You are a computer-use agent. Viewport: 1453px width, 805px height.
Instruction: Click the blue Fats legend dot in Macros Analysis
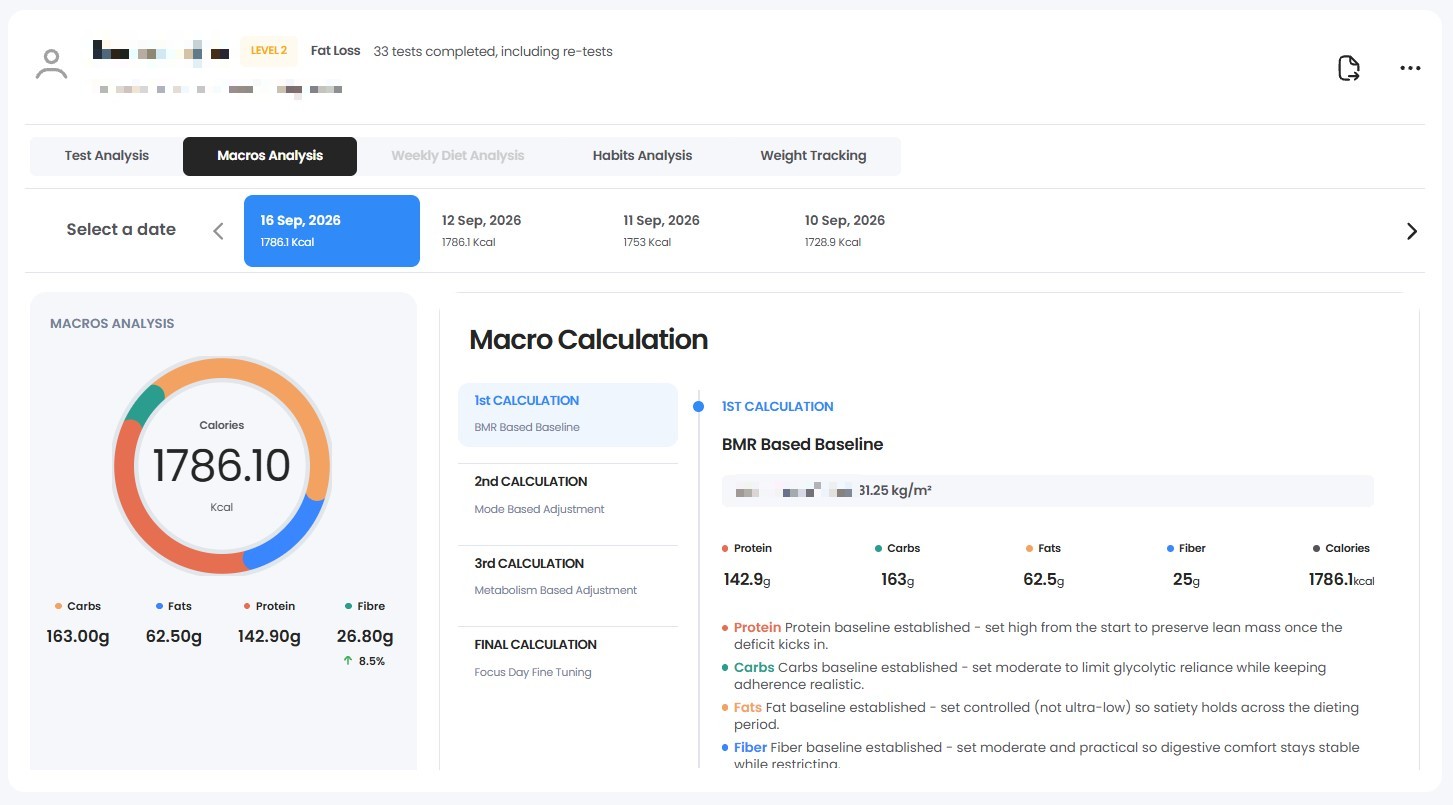tap(159, 606)
